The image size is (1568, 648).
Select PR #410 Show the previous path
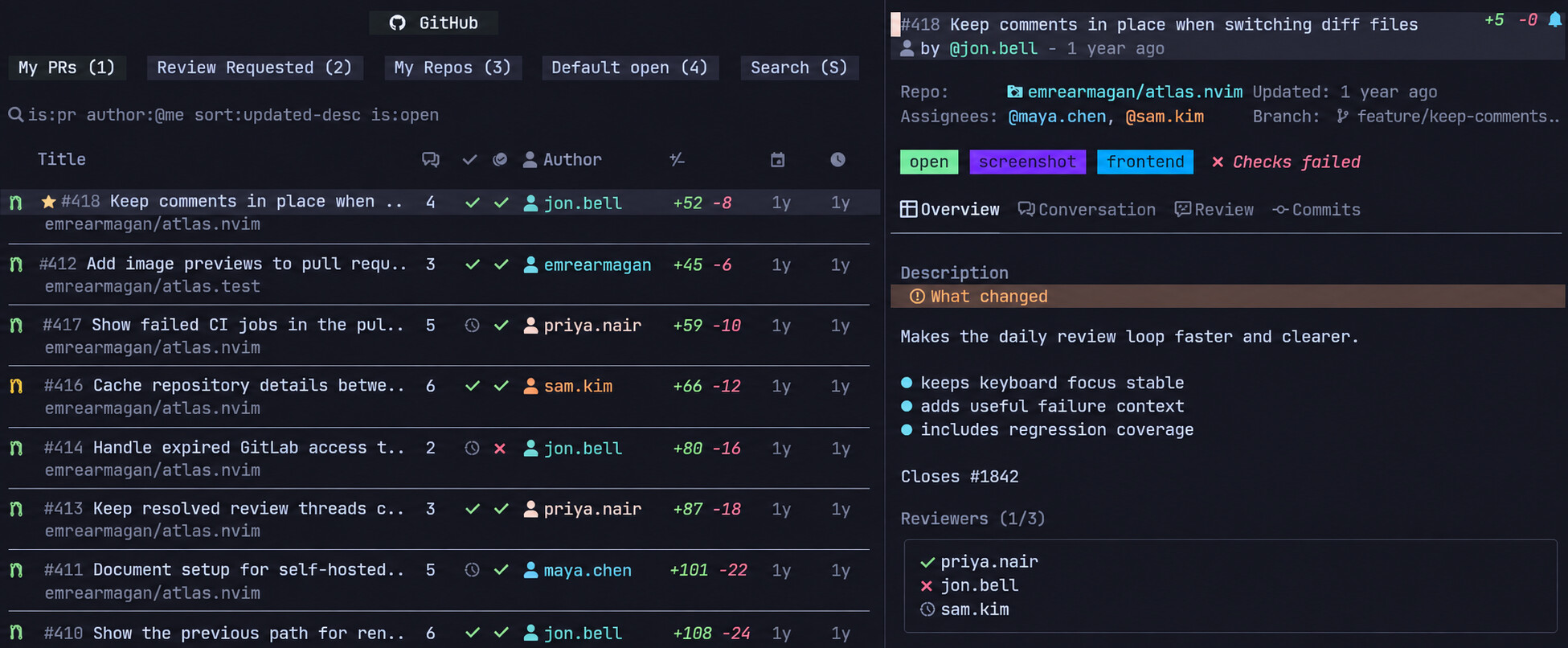pyautogui.click(x=439, y=632)
